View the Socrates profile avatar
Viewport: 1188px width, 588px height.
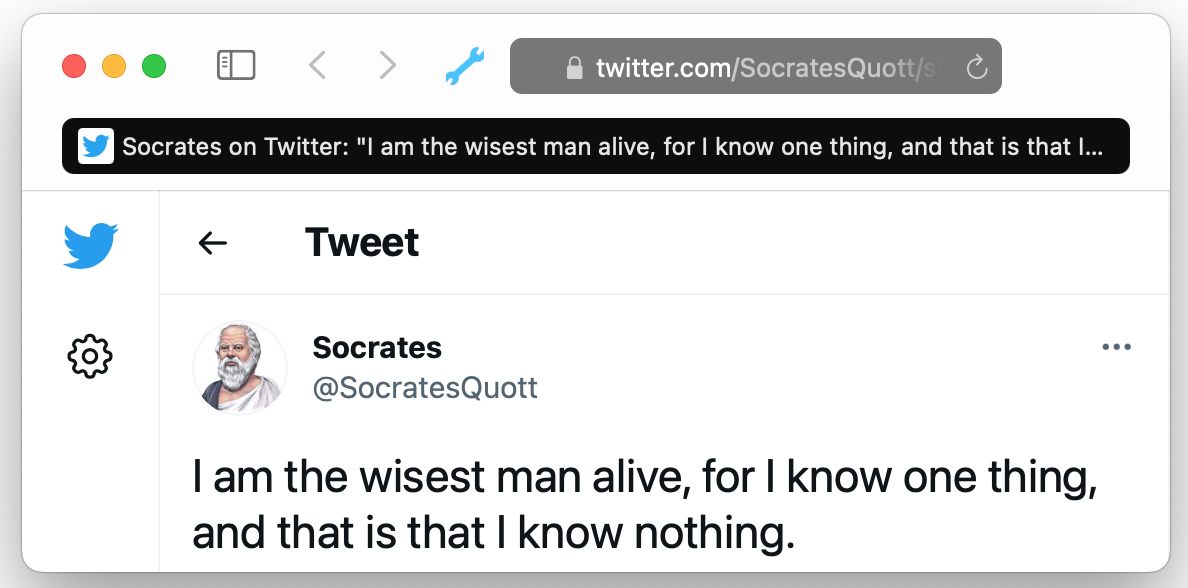pyautogui.click(x=240, y=368)
